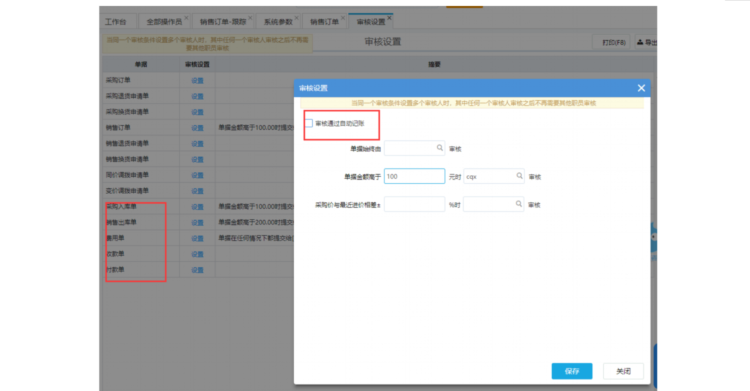Image resolution: width=750 pixels, height=391 pixels.
Task: Switch to the 销售订单 tab
Action: coord(324,22)
